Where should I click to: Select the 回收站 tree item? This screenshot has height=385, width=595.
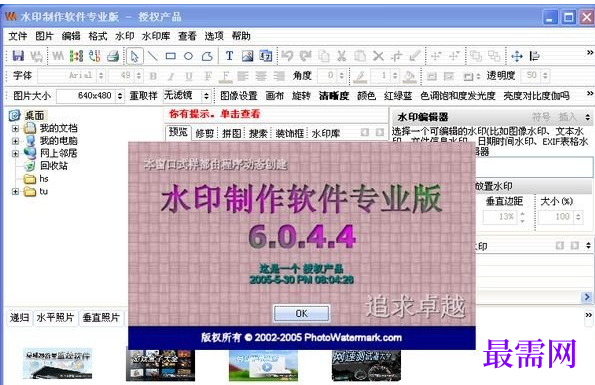pos(54,166)
